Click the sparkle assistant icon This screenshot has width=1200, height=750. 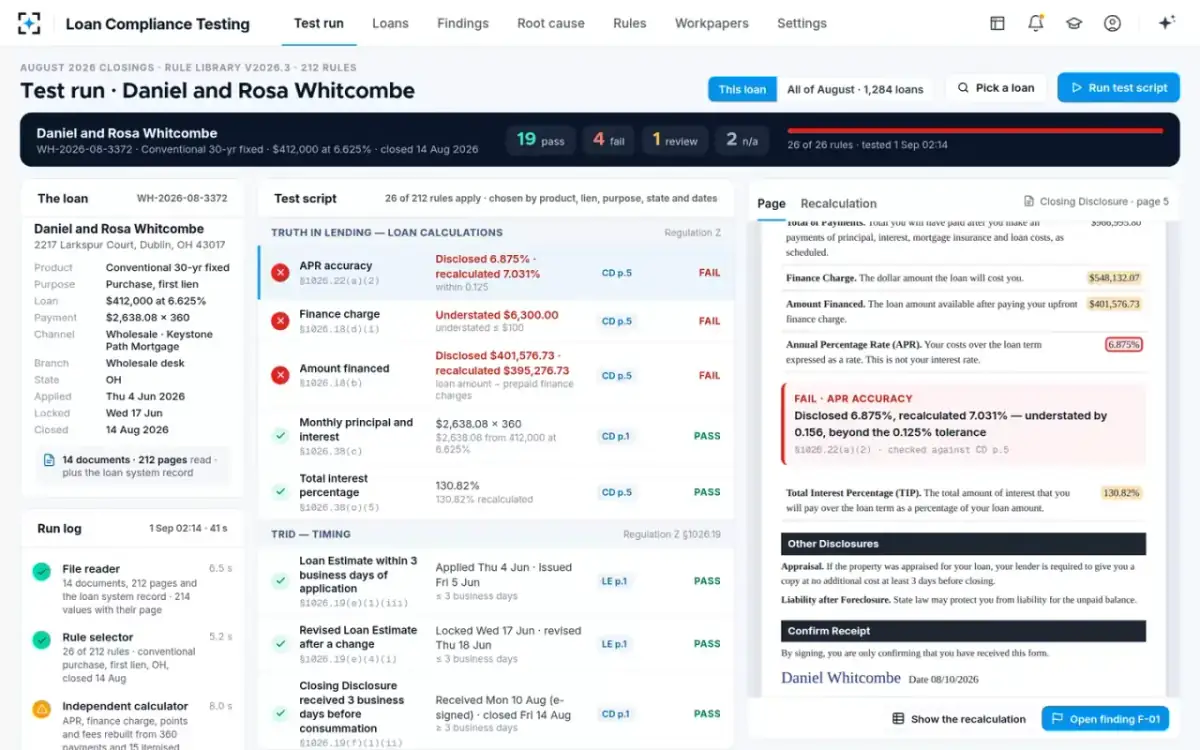tap(1166, 23)
